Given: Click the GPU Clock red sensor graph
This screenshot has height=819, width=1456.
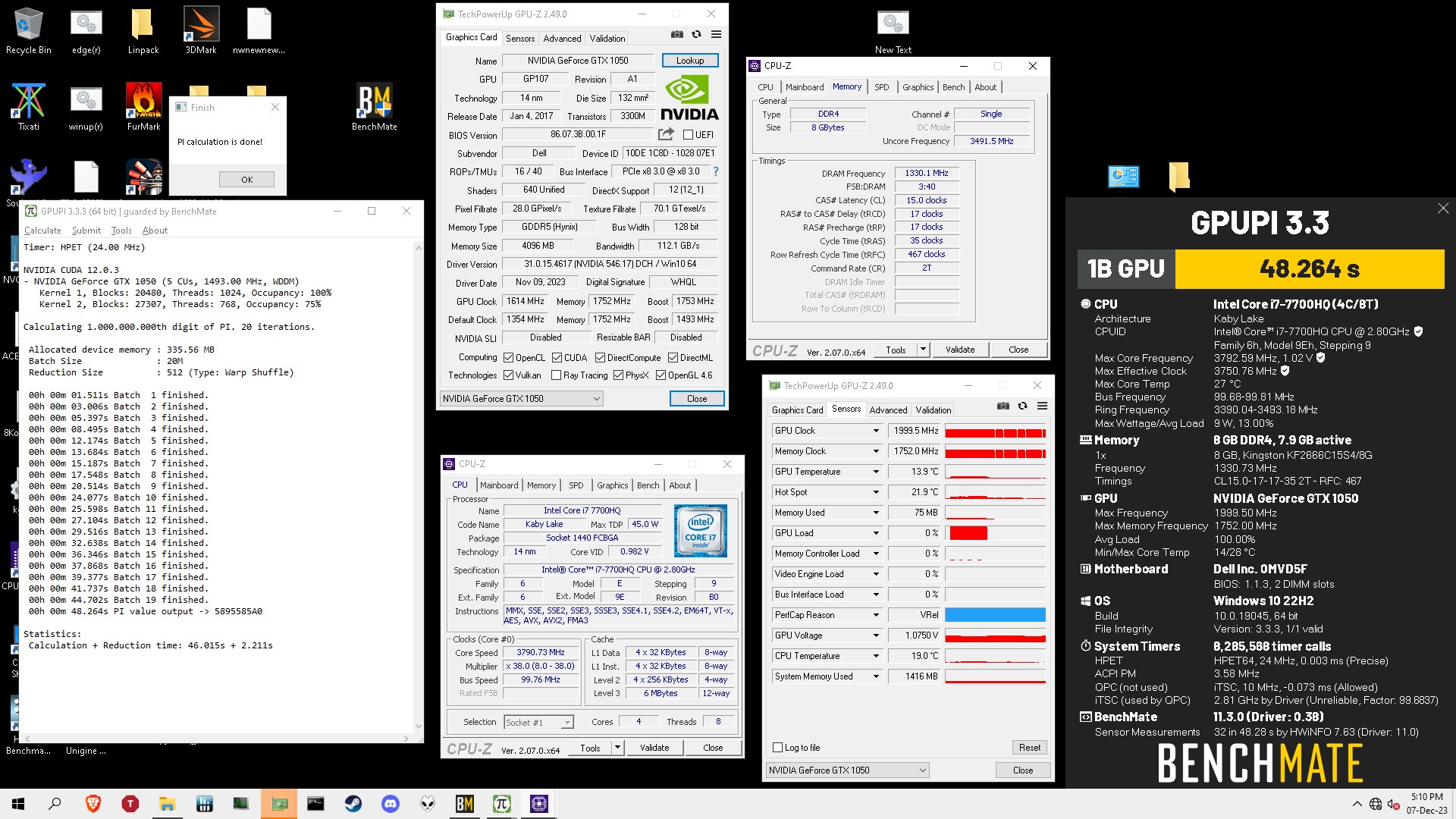Looking at the screenshot, I should tap(995, 431).
